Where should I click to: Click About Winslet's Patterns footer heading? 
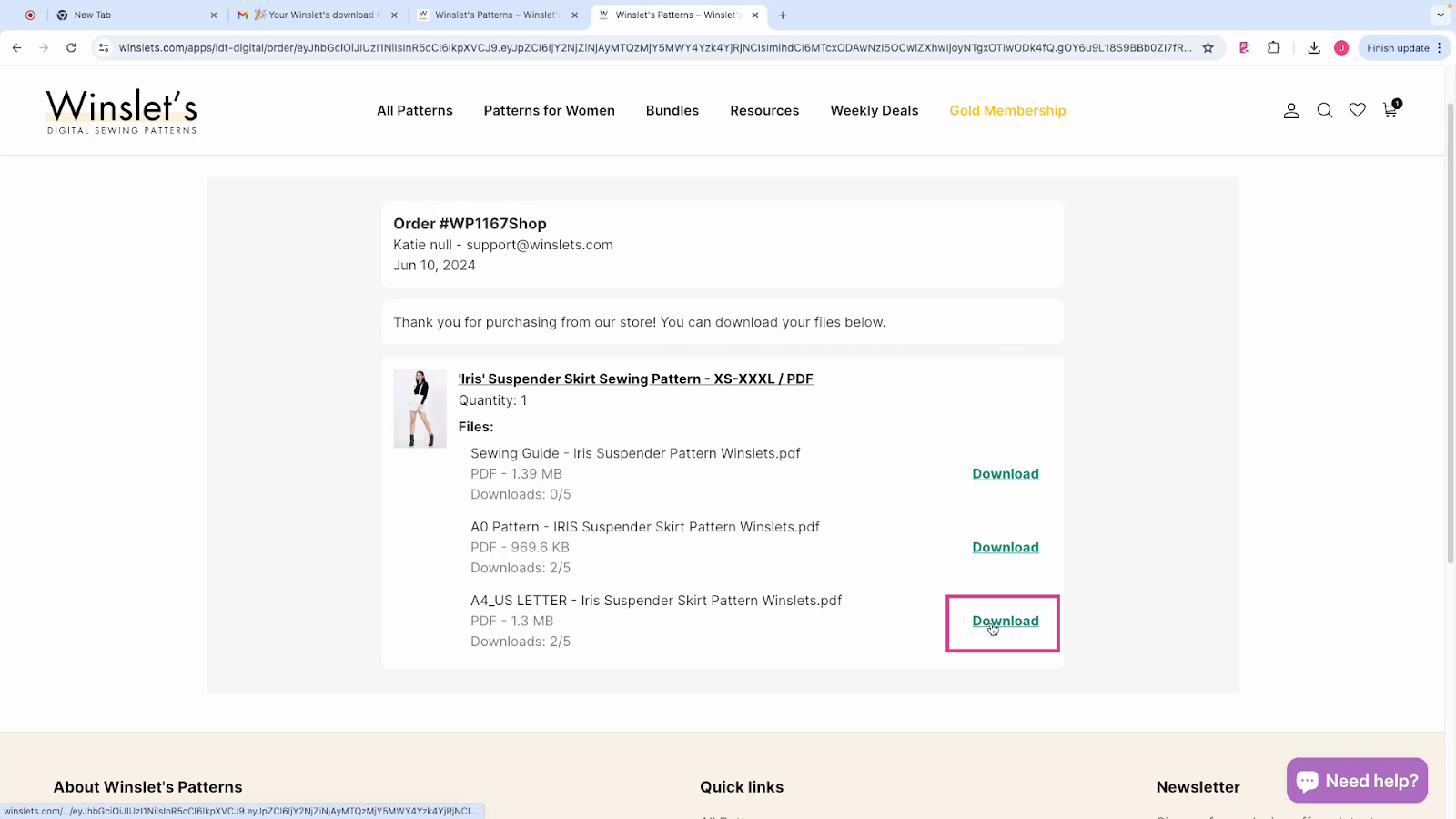click(147, 787)
